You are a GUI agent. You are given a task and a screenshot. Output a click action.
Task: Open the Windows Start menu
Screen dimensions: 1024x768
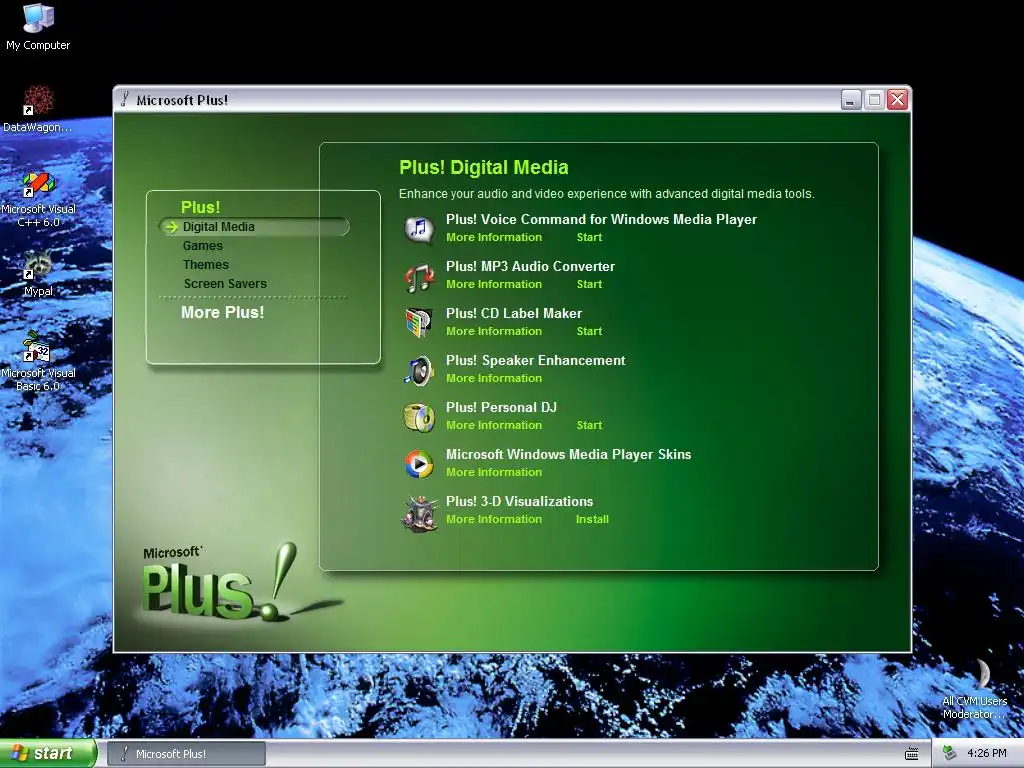(48, 754)
